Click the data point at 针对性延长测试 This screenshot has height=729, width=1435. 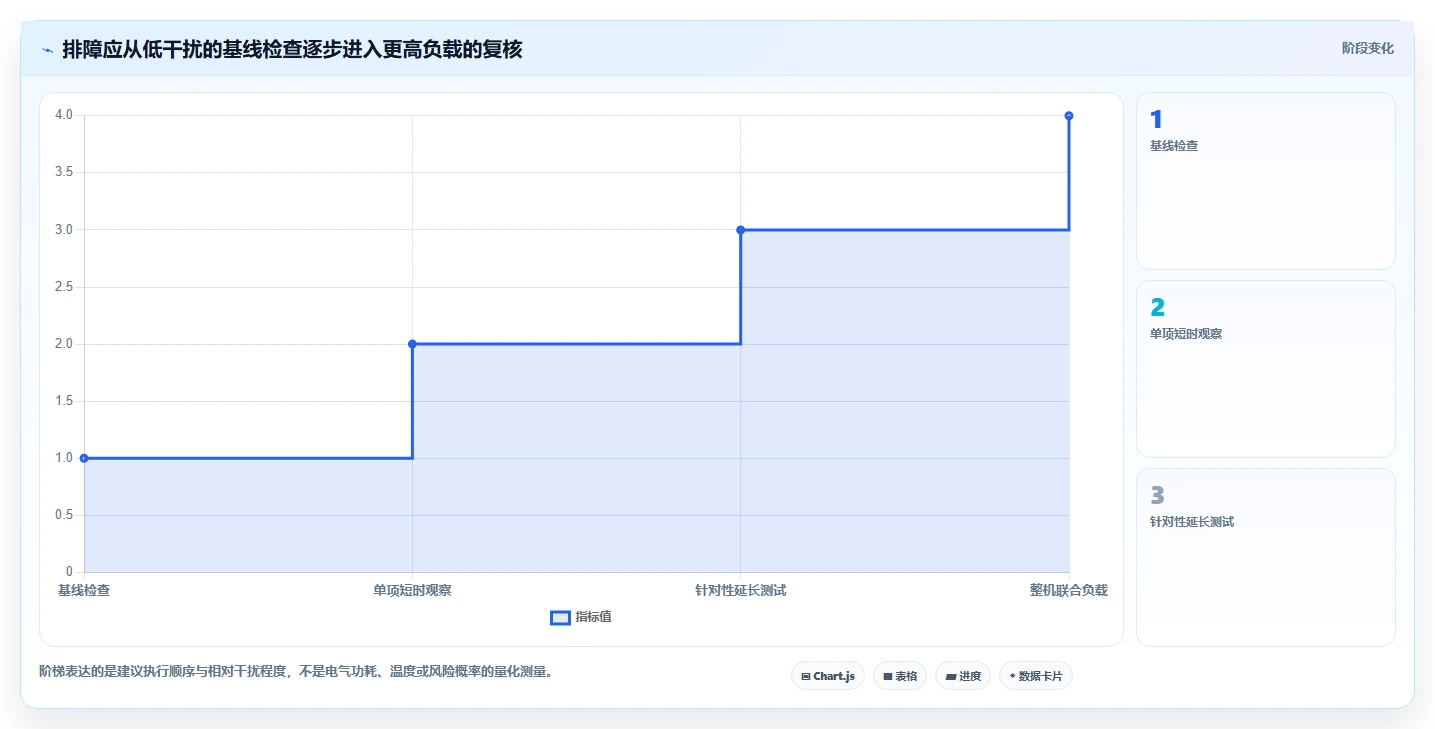741,230
